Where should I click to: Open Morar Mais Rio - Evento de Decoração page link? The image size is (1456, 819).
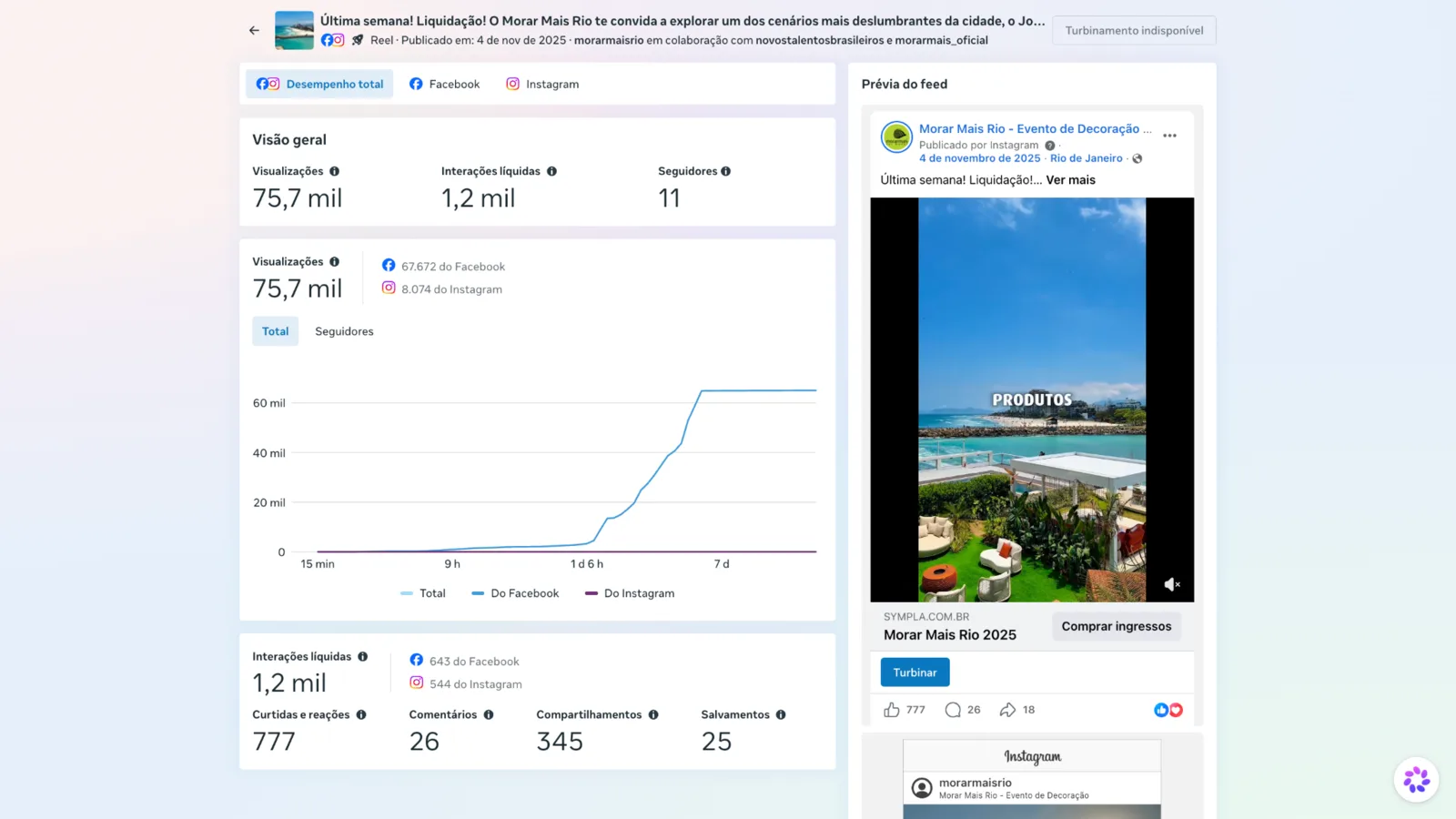(x=1035, y=128)
